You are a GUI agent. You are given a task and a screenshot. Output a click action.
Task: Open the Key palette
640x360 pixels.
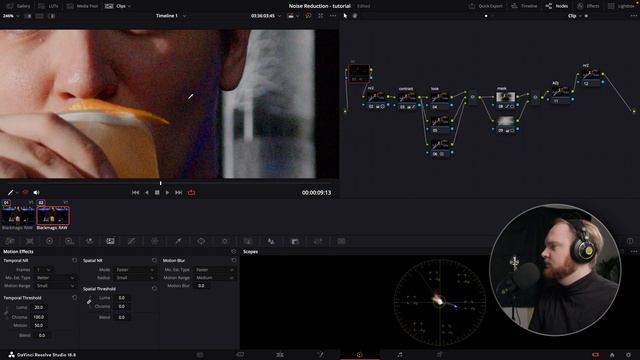(295, 241)
